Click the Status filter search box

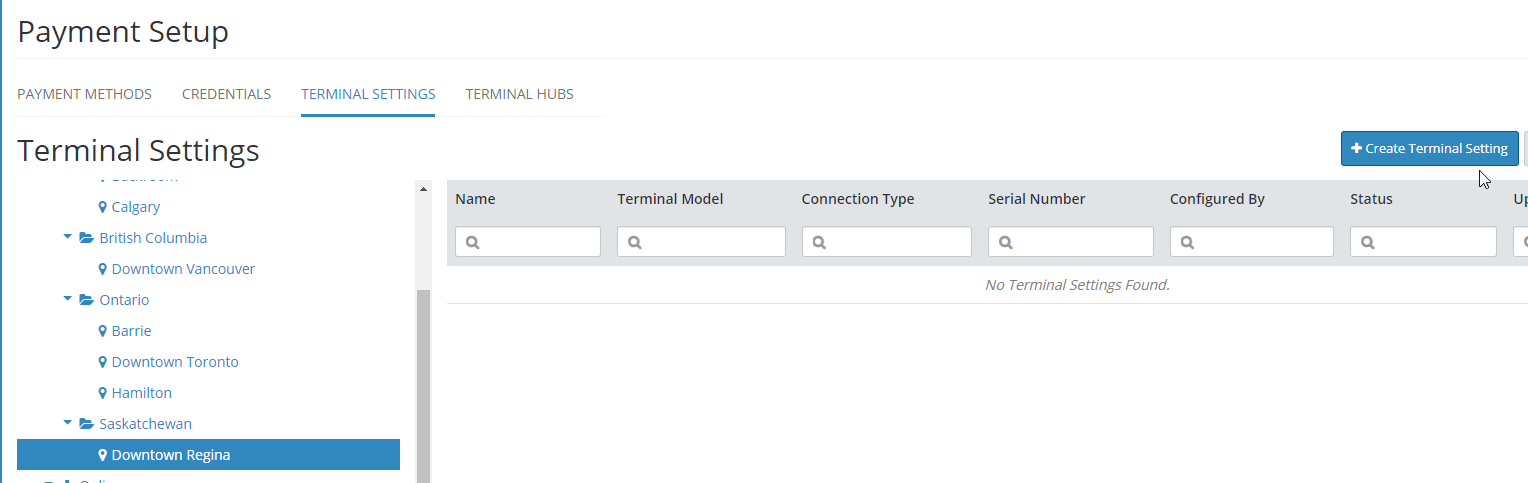[x=1423, y=242]
